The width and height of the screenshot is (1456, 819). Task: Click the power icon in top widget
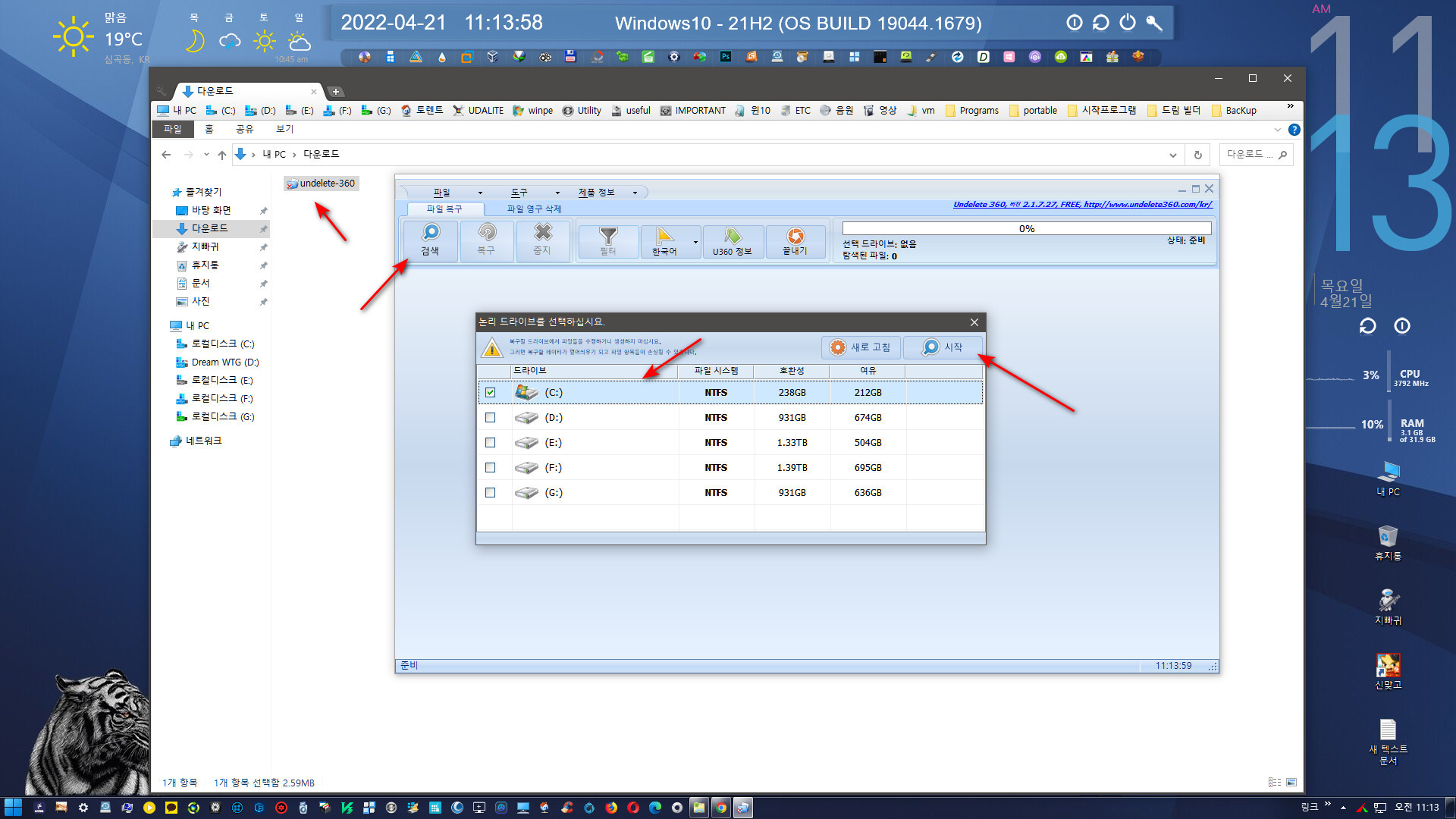(x=1128, y=22)
